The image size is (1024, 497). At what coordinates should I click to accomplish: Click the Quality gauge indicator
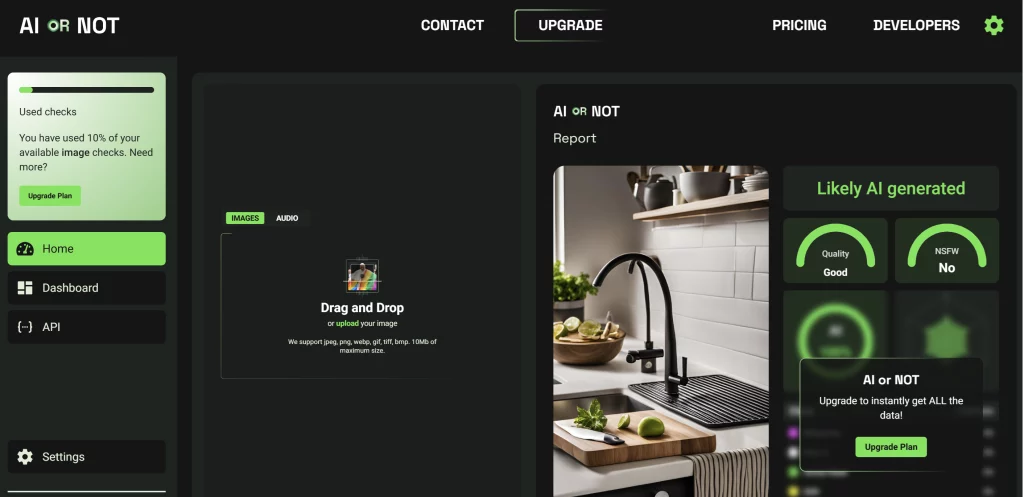835,251
